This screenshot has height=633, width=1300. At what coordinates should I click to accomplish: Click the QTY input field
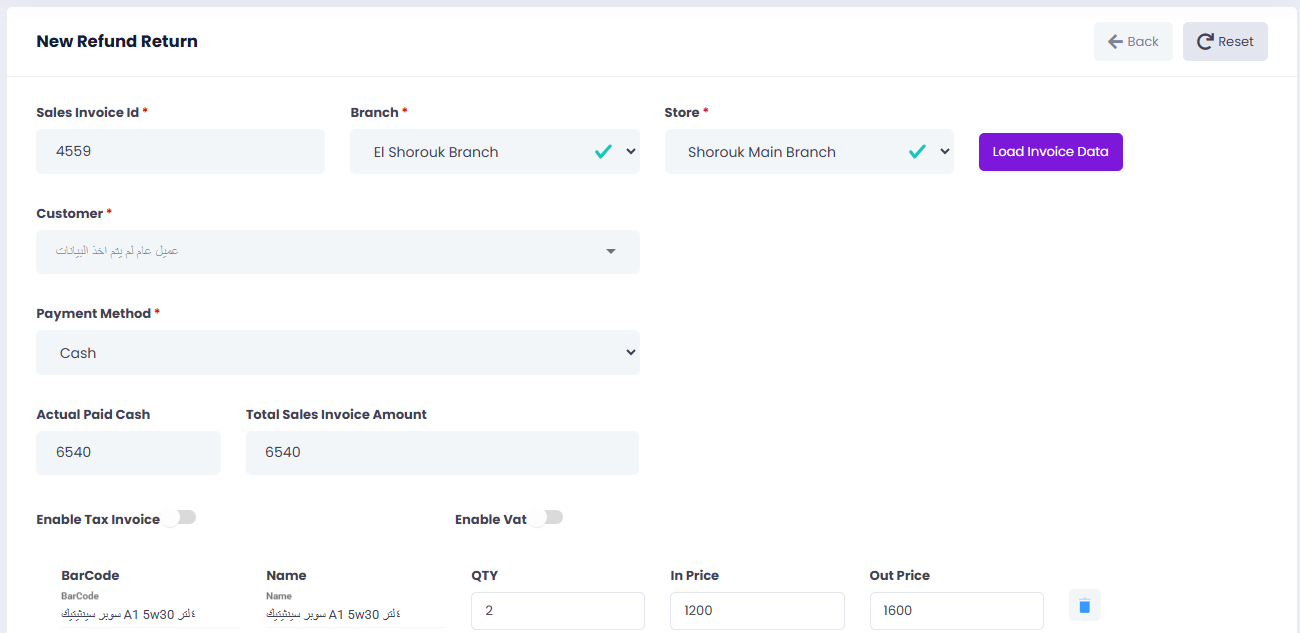point(557,611)
